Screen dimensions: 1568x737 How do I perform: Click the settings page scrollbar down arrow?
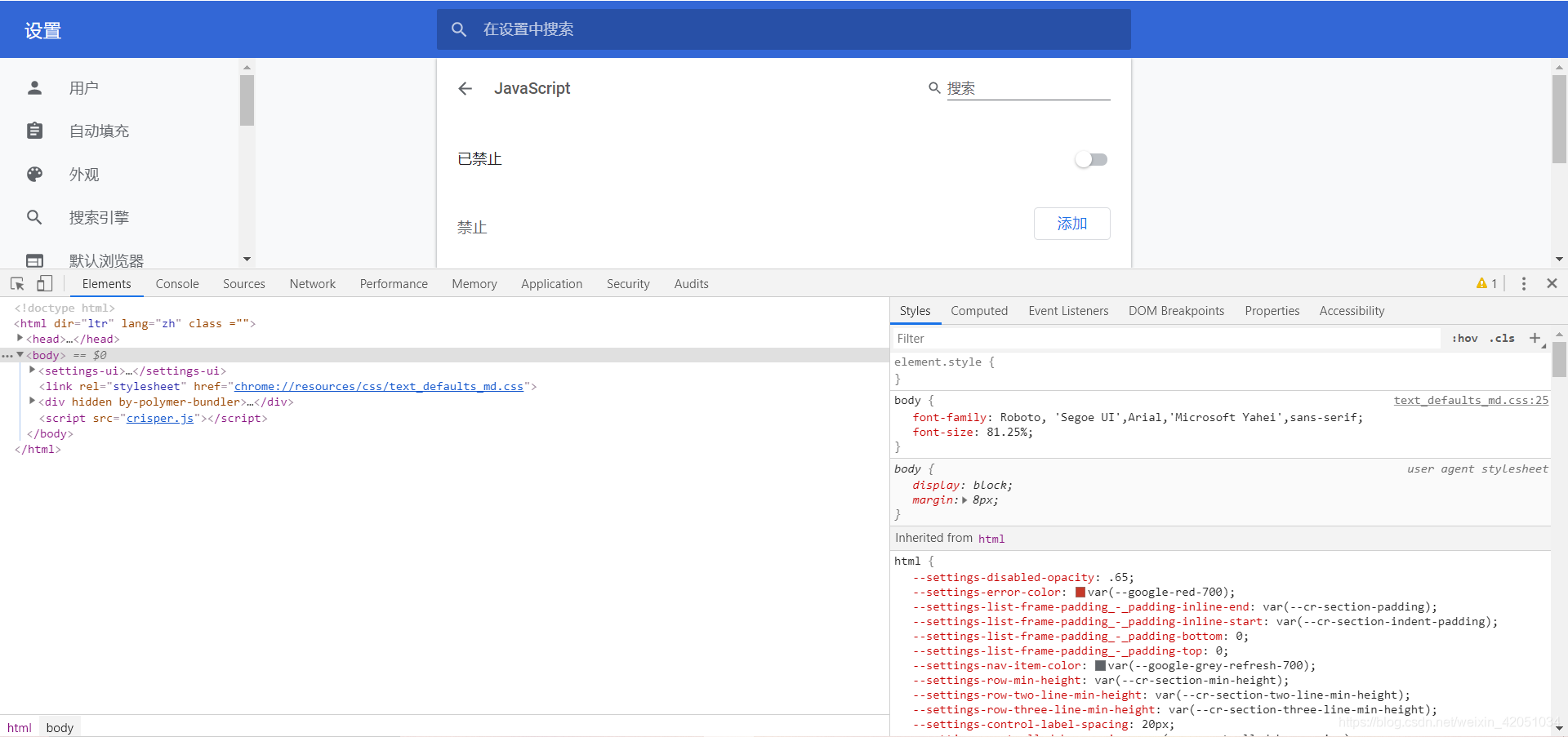(1559, 260)
